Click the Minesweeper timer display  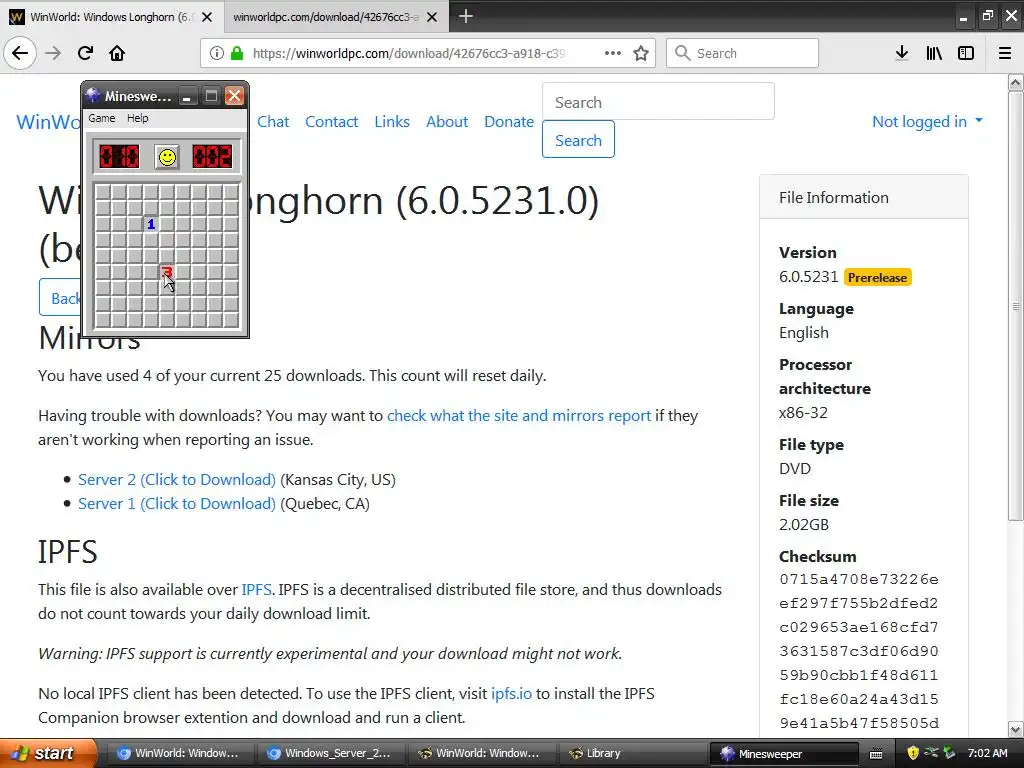212,157
